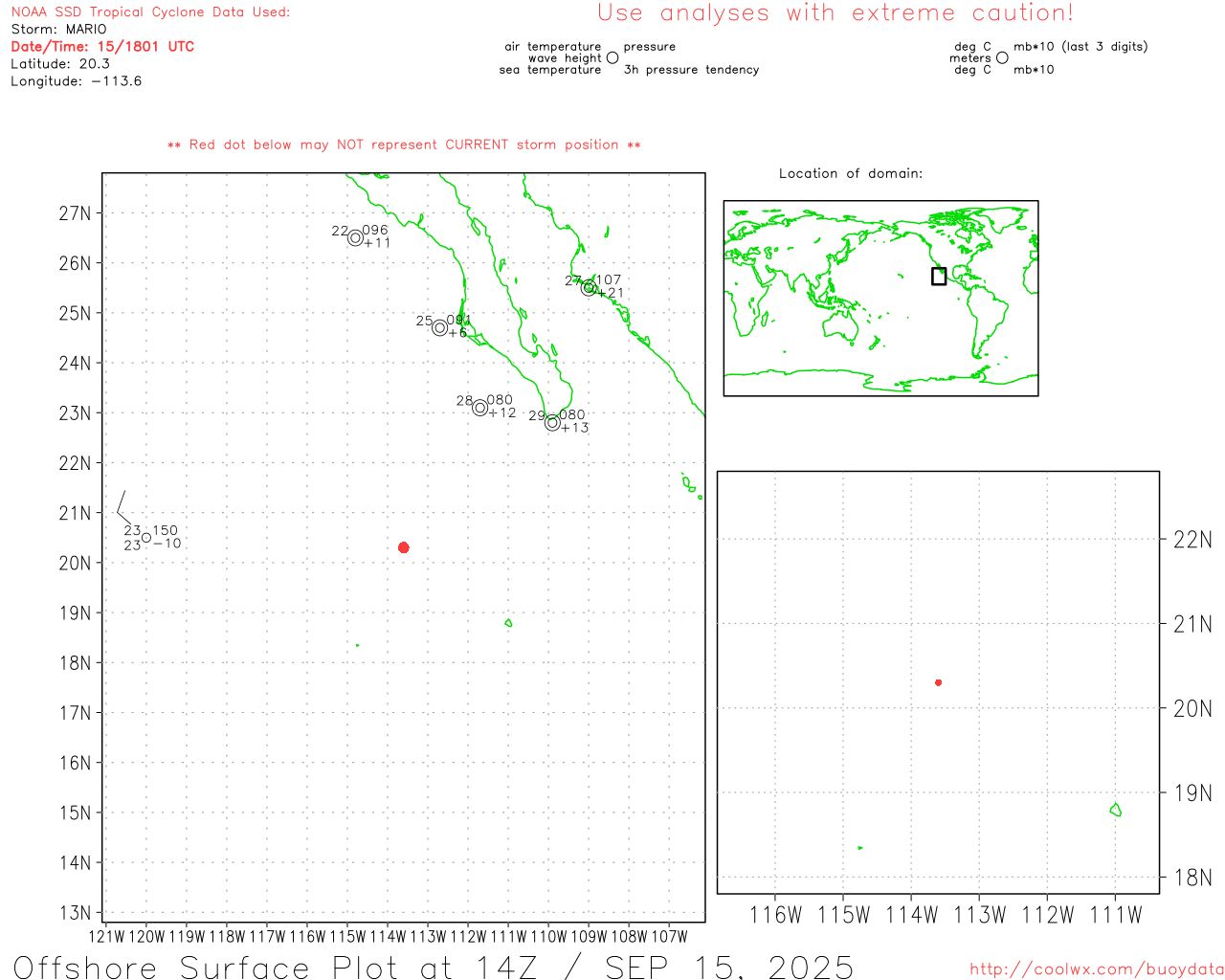The height and width of the screenshot is (980, 1225).
Task: Click the 'sea temperature' legend label
Action: point(550,69)
